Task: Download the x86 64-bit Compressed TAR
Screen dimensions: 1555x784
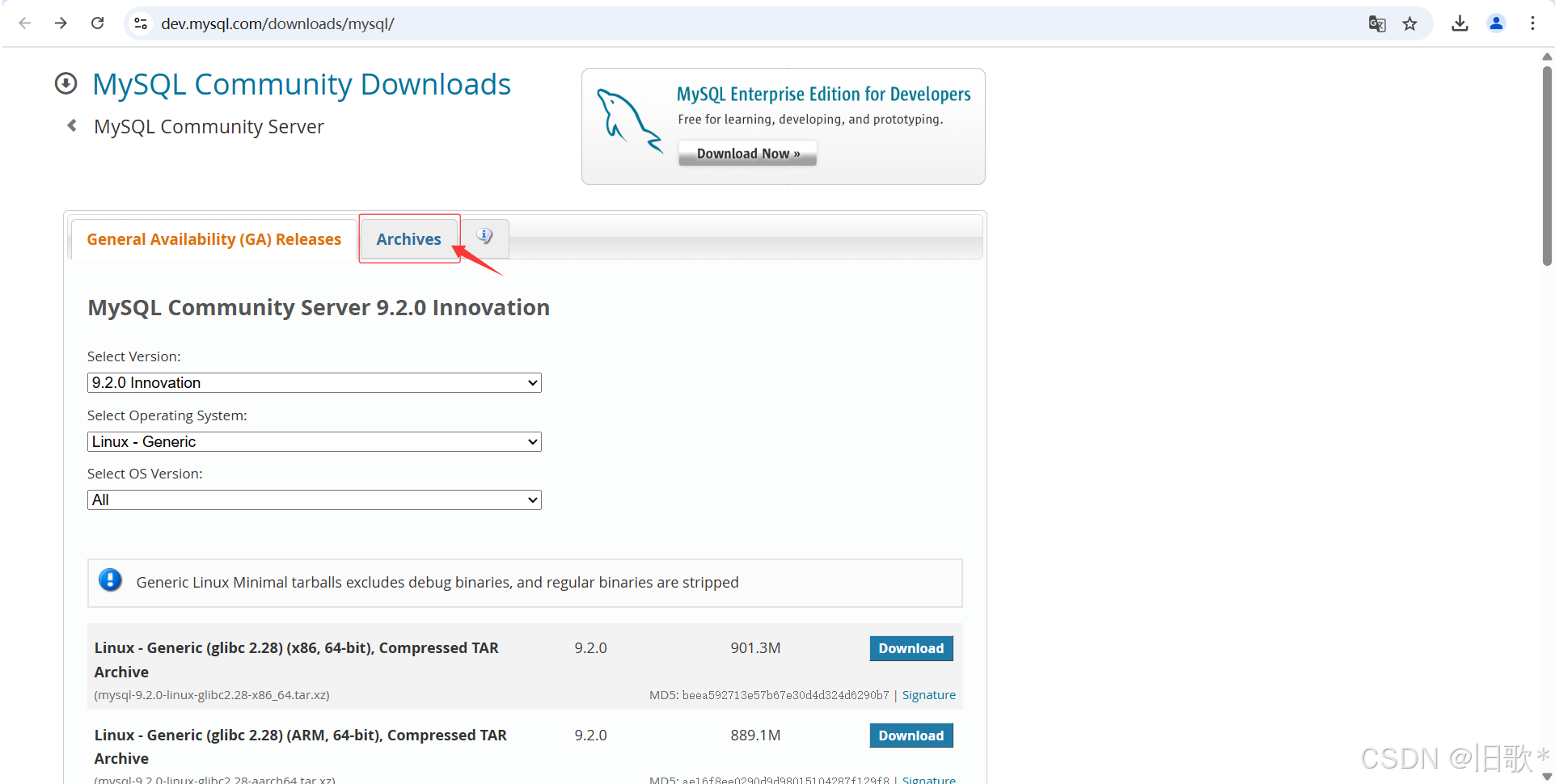Action: (x=911, y=648)
